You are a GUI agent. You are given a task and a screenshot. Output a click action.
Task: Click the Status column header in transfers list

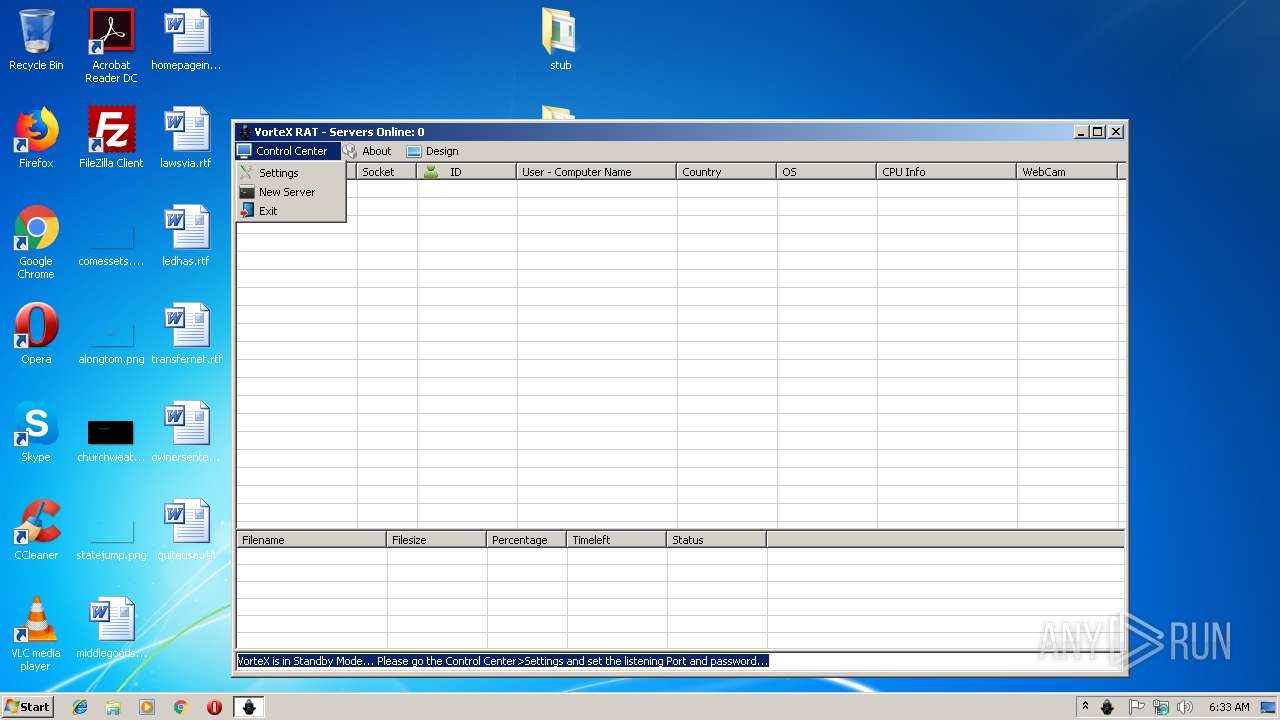tap(716, 540)
